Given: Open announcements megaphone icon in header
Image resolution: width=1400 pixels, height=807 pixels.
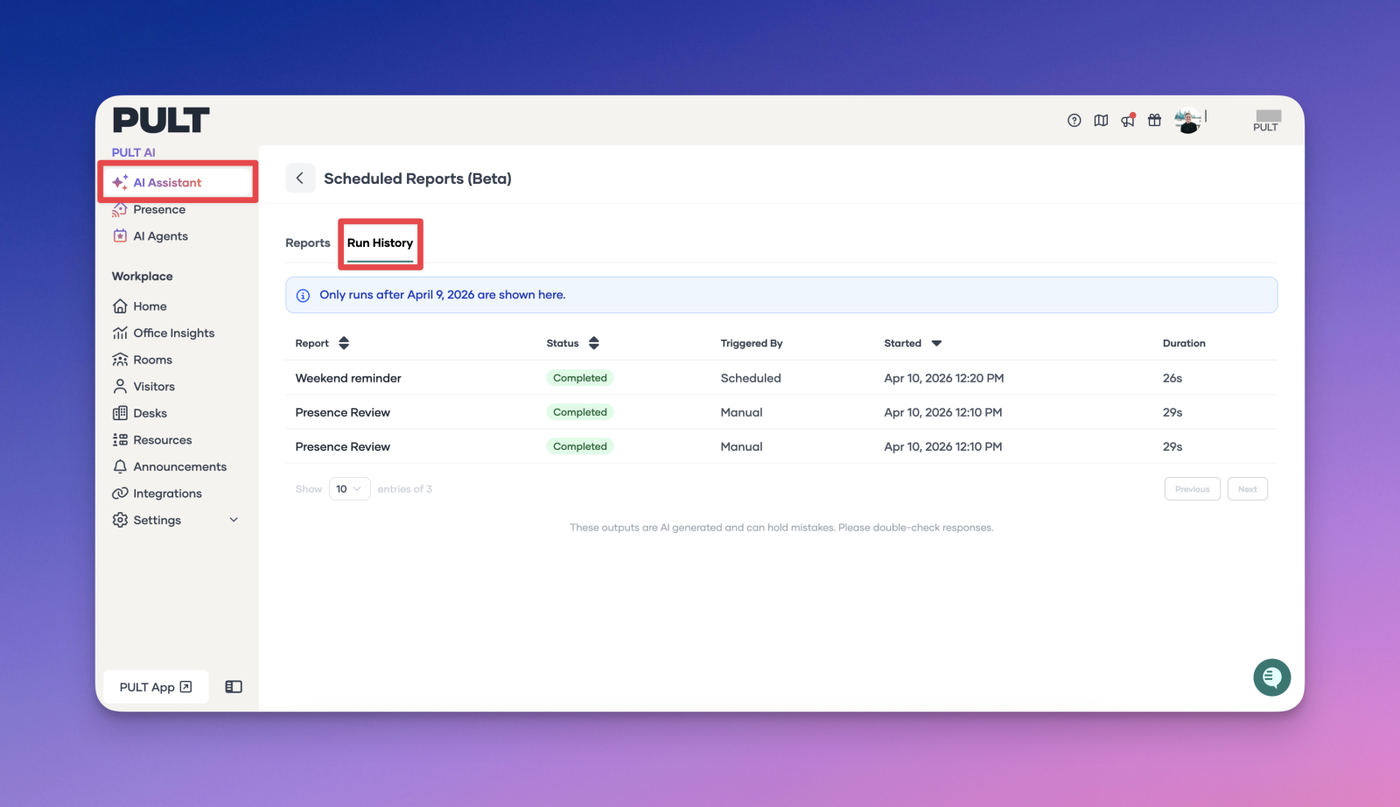Looking at the screenshot, I should (x=1128, y=120).
